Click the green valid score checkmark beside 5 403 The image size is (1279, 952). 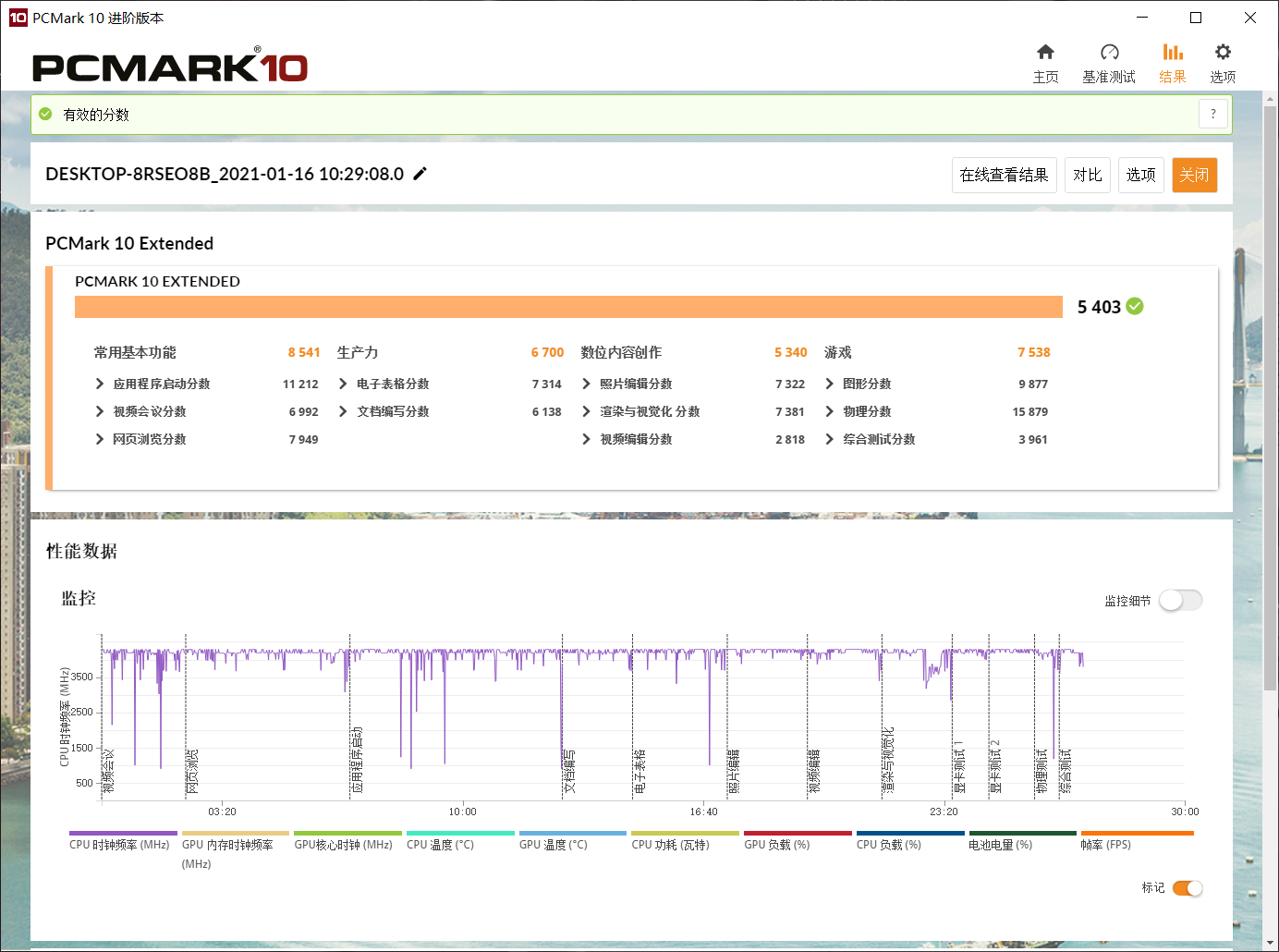[x=1135, y=307]
